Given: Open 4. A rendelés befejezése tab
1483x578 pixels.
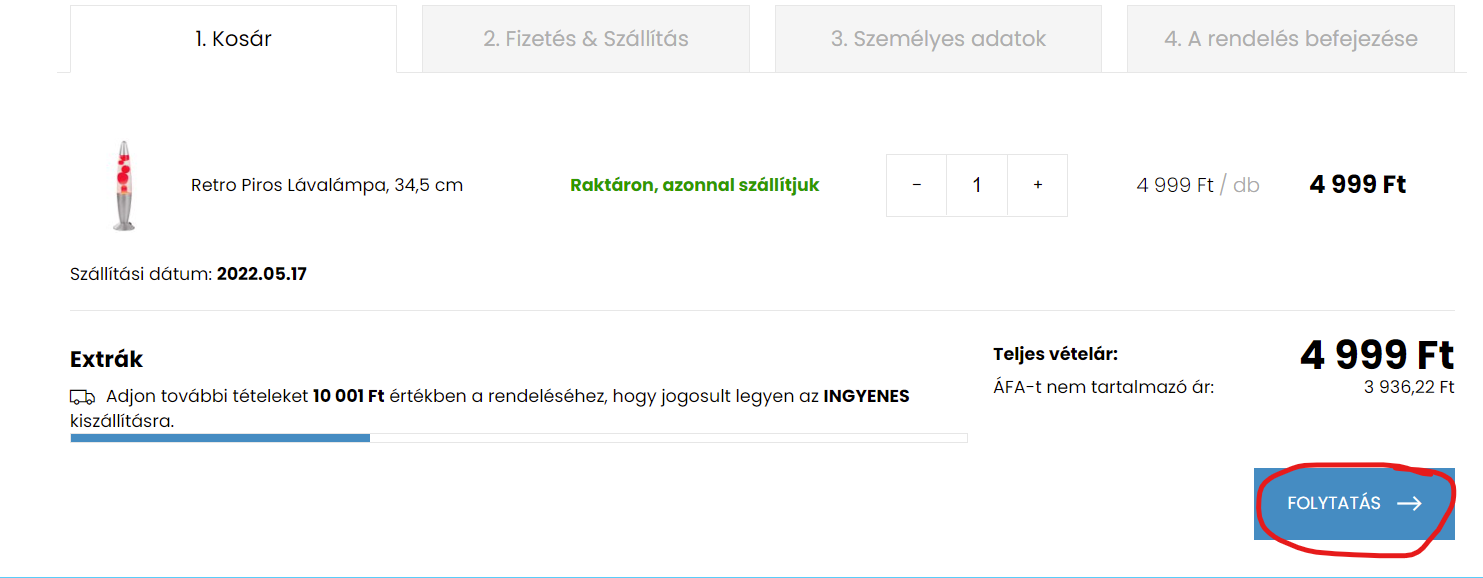Looking at the screenshot, I should [1291, 39].
